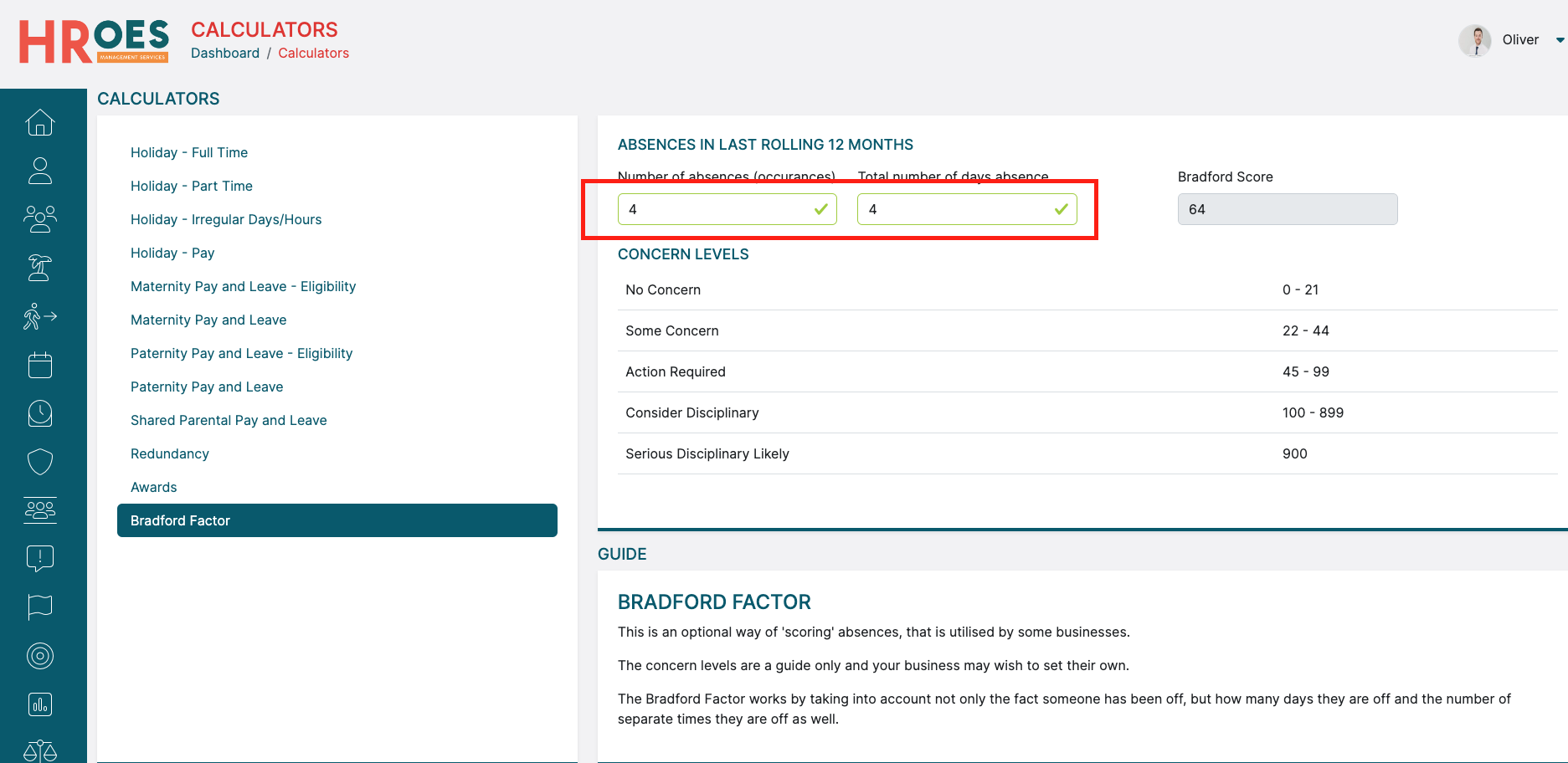Image resolution: width=1568 pixels, height=763 pixels.
Task: Open the group of people icon
Action: (x=40, y=219)
